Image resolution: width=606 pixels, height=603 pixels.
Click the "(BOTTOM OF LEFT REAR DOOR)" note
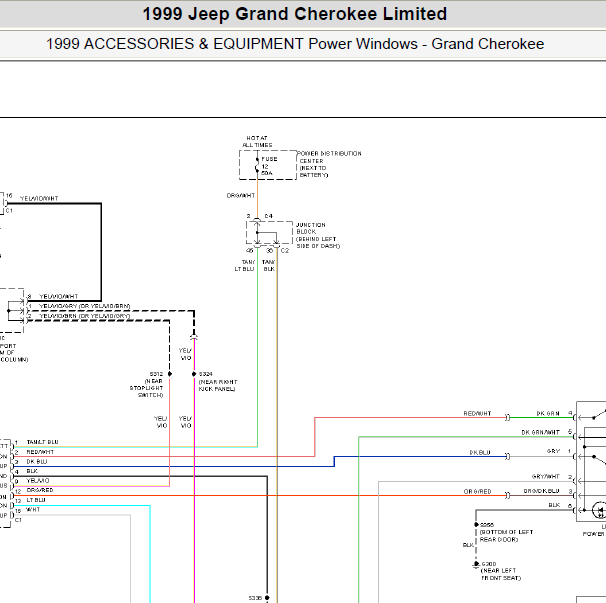point(506,536)
